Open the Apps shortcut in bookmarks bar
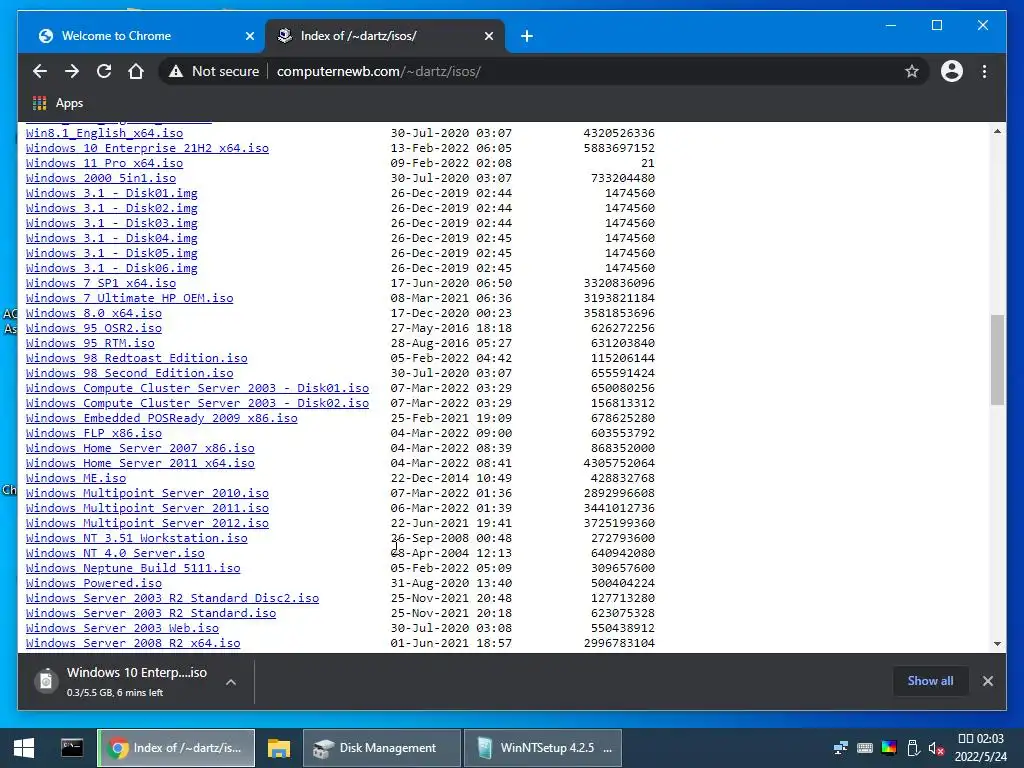This screenshot has width=1024, height=768. coord(57,103)
